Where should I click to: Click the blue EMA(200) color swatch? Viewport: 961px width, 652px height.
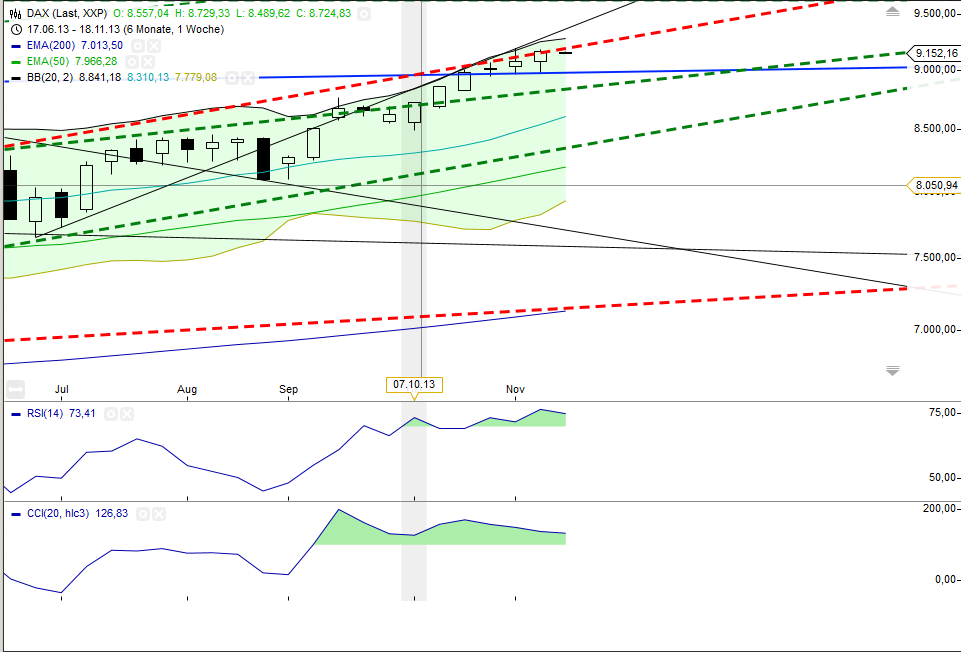pyautogui.click(x=16, y=46)
